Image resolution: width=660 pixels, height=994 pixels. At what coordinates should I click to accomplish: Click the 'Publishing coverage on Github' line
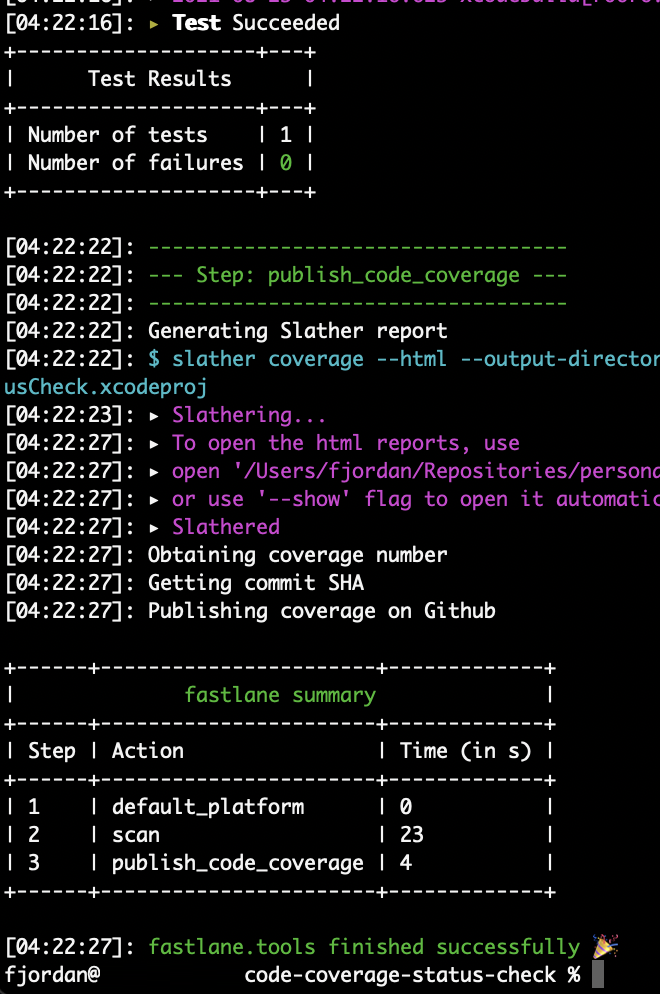point(322,611)
